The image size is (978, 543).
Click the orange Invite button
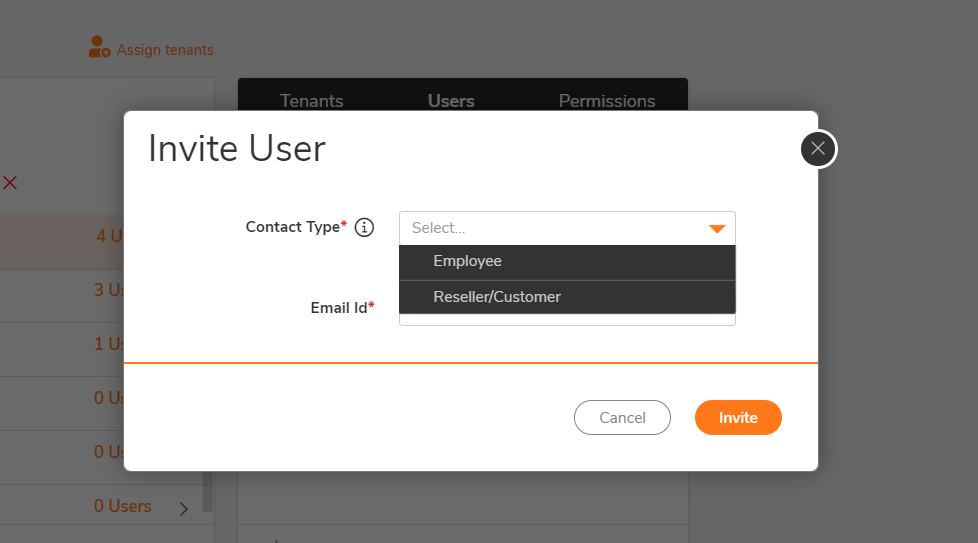pos(738,418)
